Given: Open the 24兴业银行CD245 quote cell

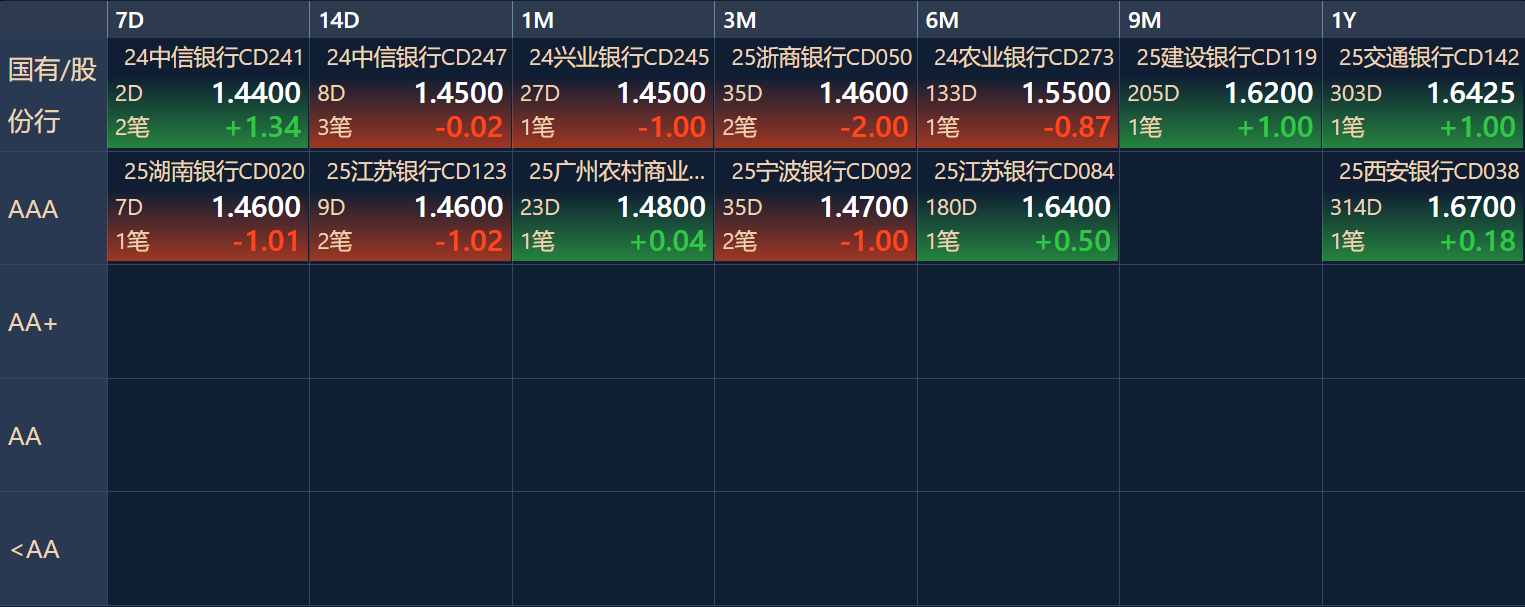Looking at the screenshot, I should tap(613, 93).
